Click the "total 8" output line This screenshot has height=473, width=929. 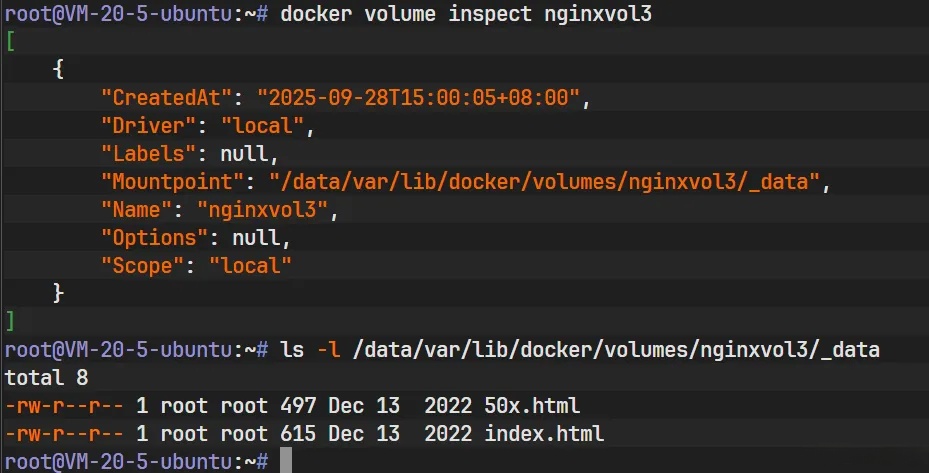[x=47, y=378]
